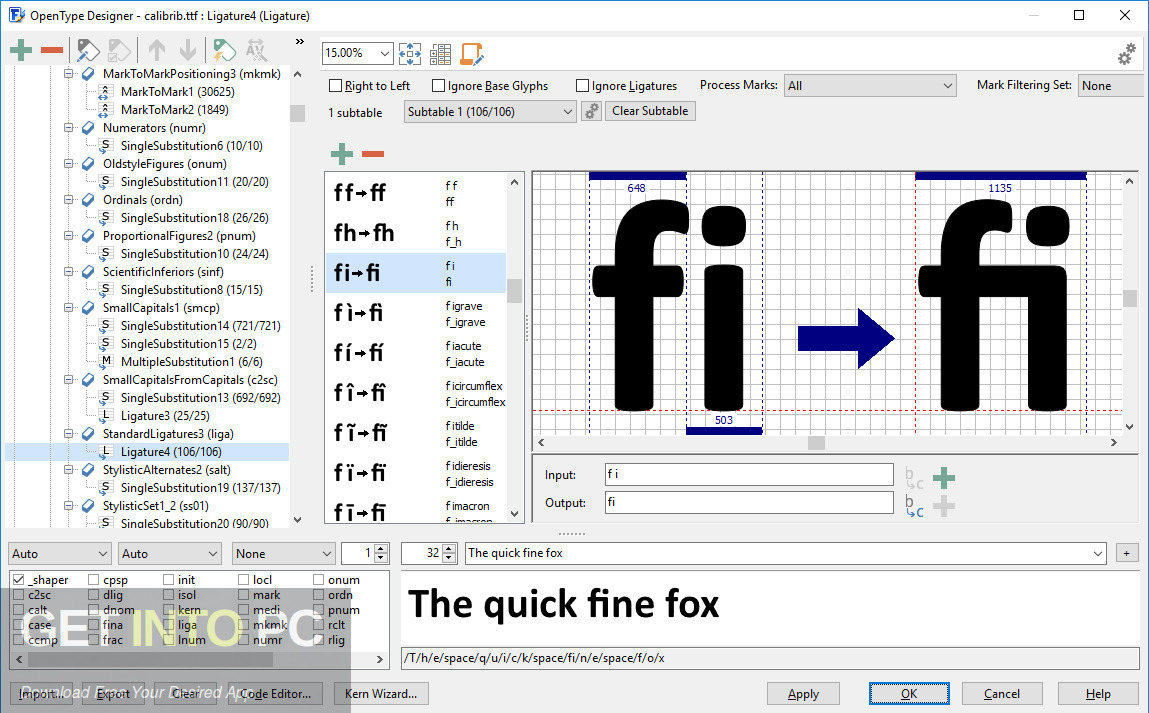Click the green plus beside the Input field
The height and width of the screenshot is (713, 1149).
tap(943, 478)
